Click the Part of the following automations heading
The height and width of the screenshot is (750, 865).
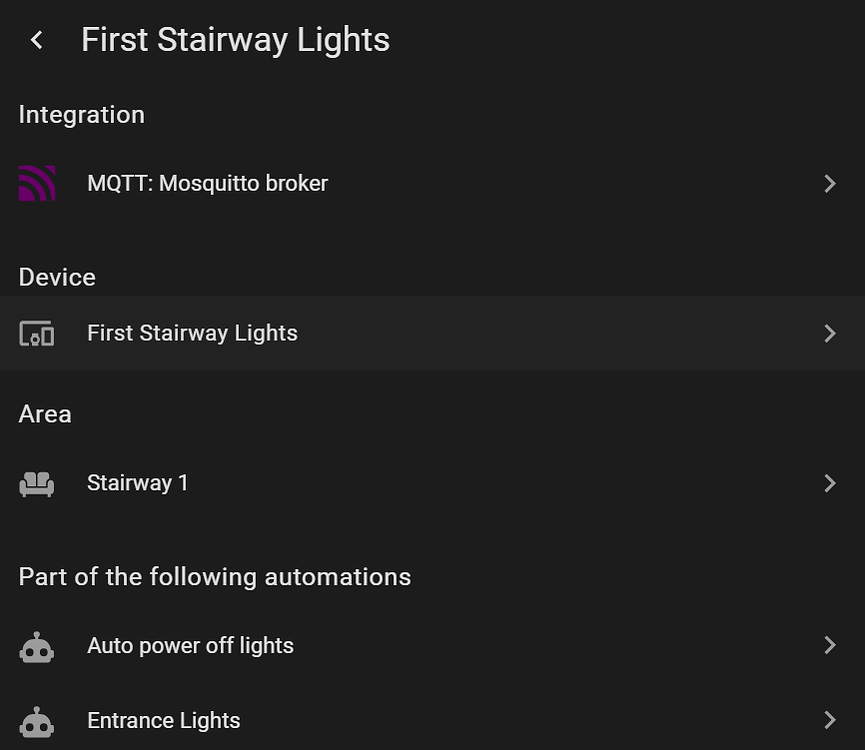214,576
